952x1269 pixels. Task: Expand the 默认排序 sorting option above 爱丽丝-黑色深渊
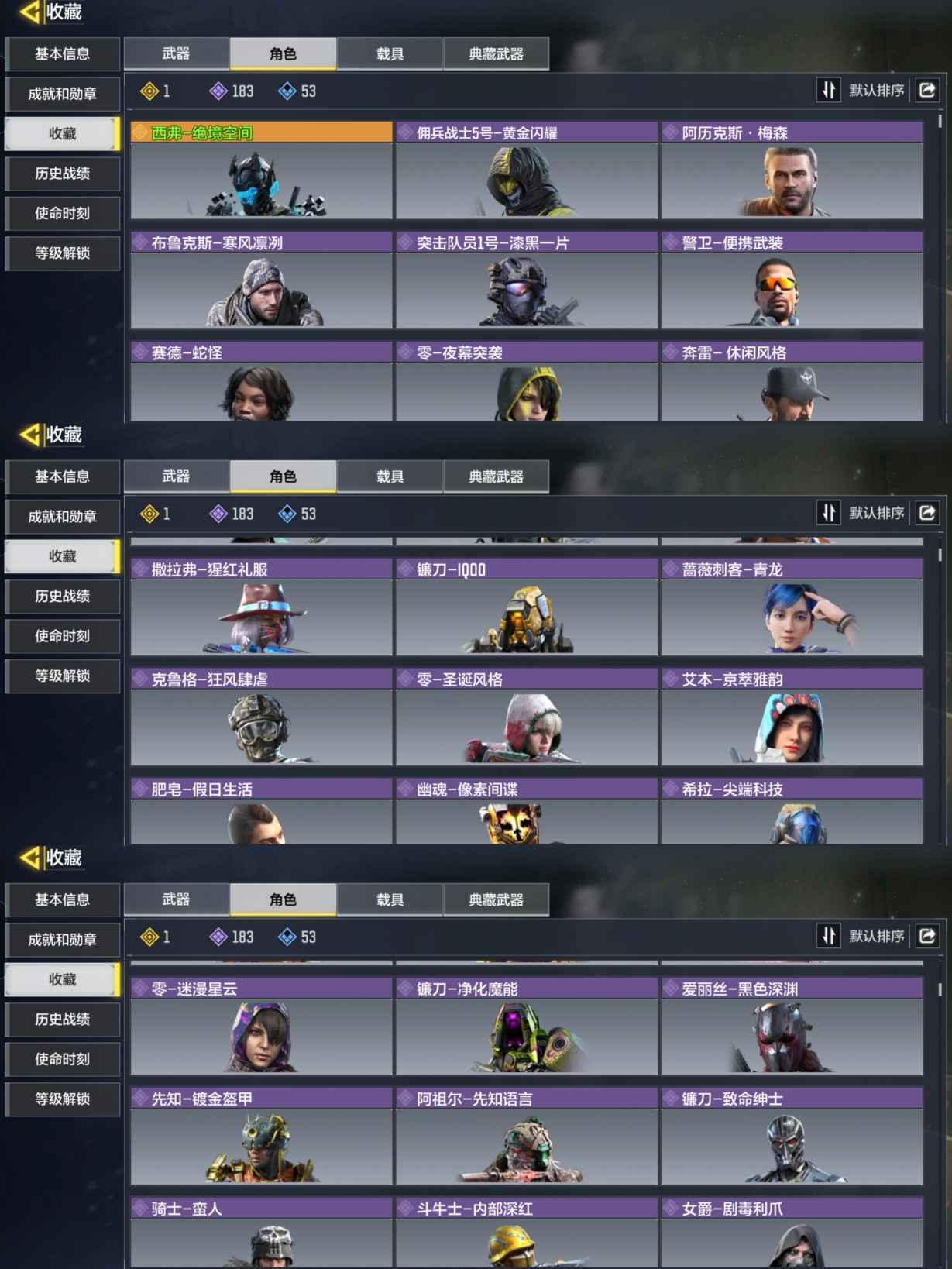tap(877, 936)
